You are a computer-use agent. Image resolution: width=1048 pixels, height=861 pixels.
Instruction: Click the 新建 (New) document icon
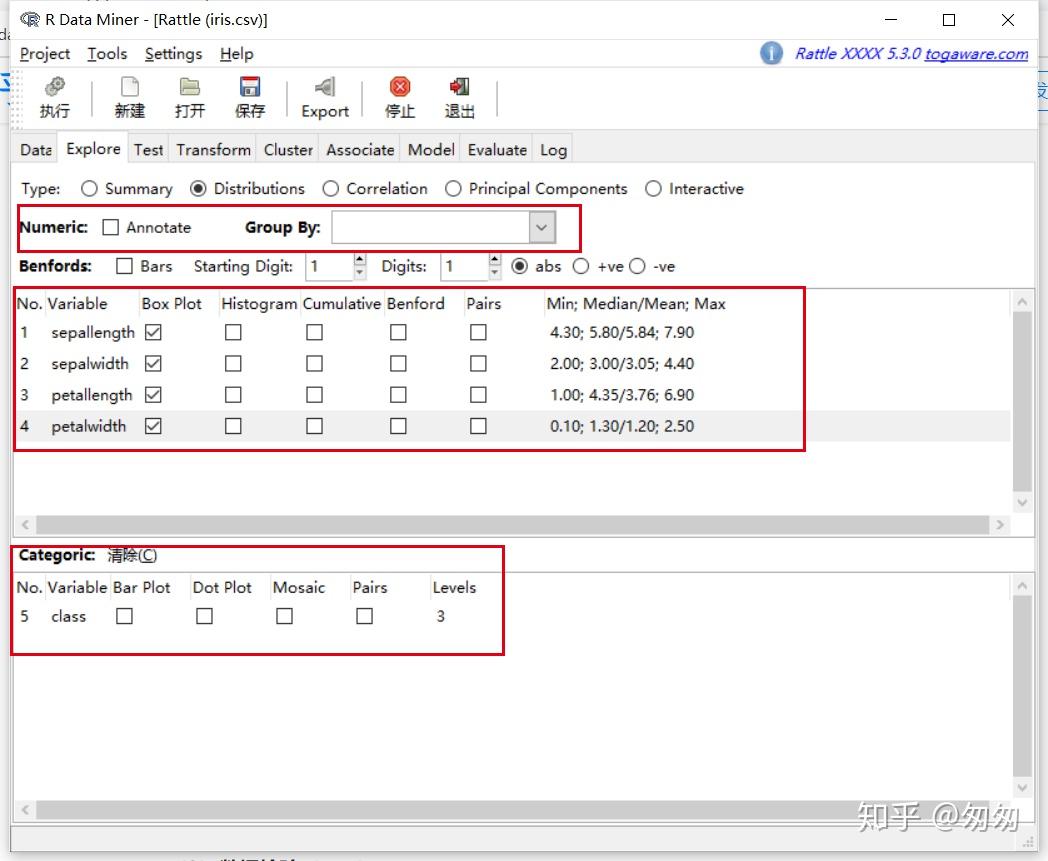(x=129, y=88)
